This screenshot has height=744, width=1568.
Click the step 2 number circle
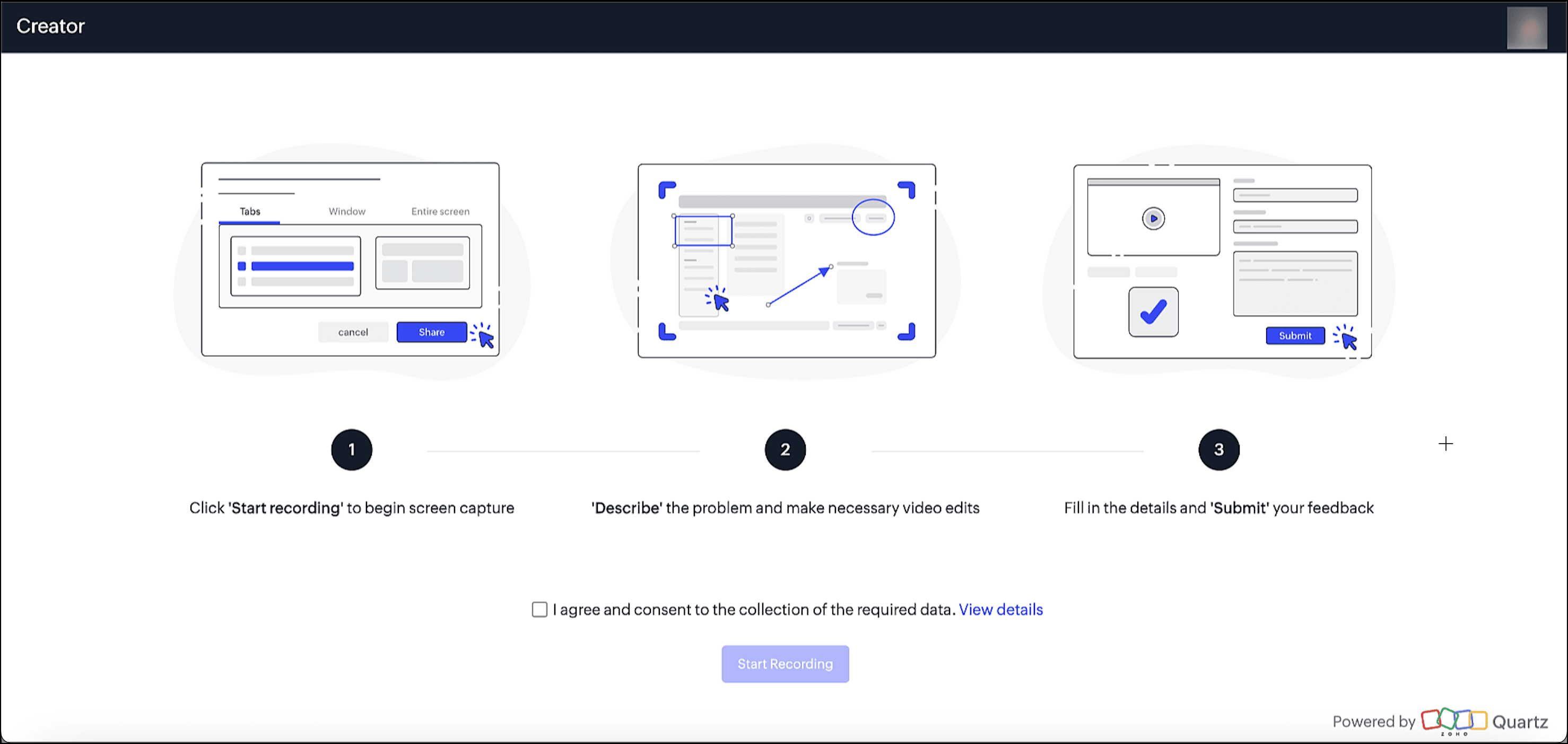(x=785, y=450)
